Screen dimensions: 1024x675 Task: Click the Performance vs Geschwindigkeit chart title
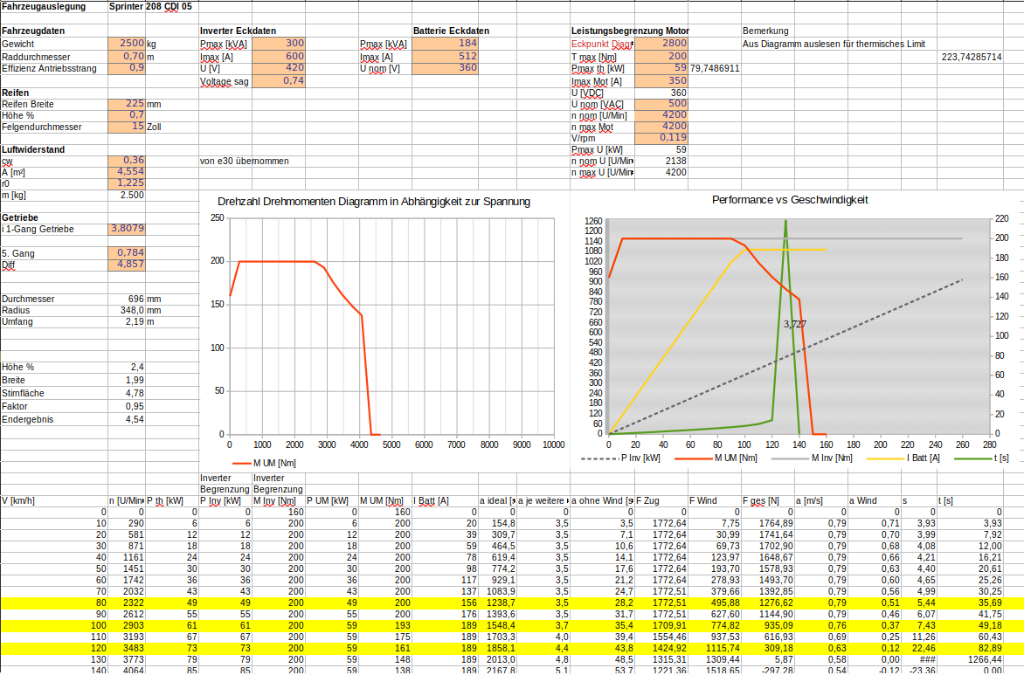[x=790, y=200]
